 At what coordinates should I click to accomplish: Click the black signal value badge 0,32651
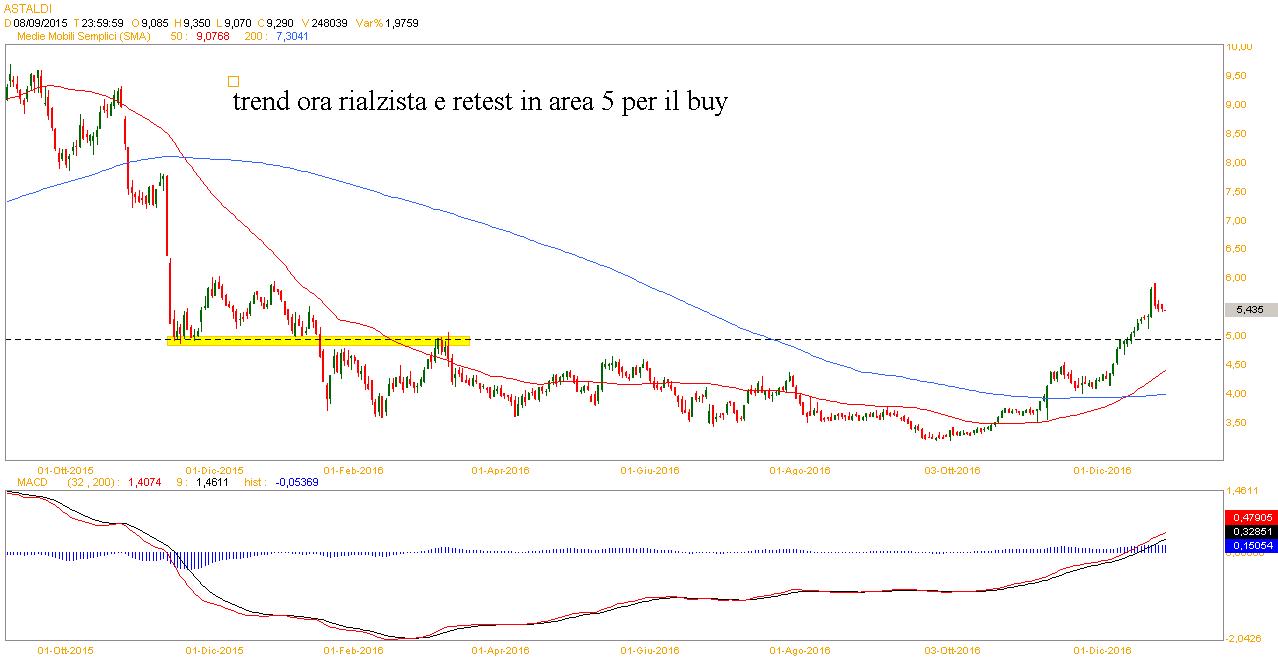(x=1249, y=532)
